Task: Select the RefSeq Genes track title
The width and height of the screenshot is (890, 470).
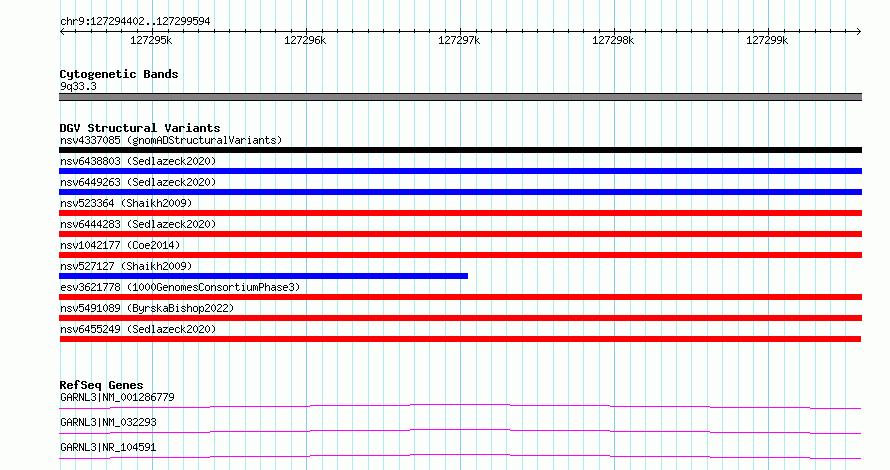Action: point(101,385)
